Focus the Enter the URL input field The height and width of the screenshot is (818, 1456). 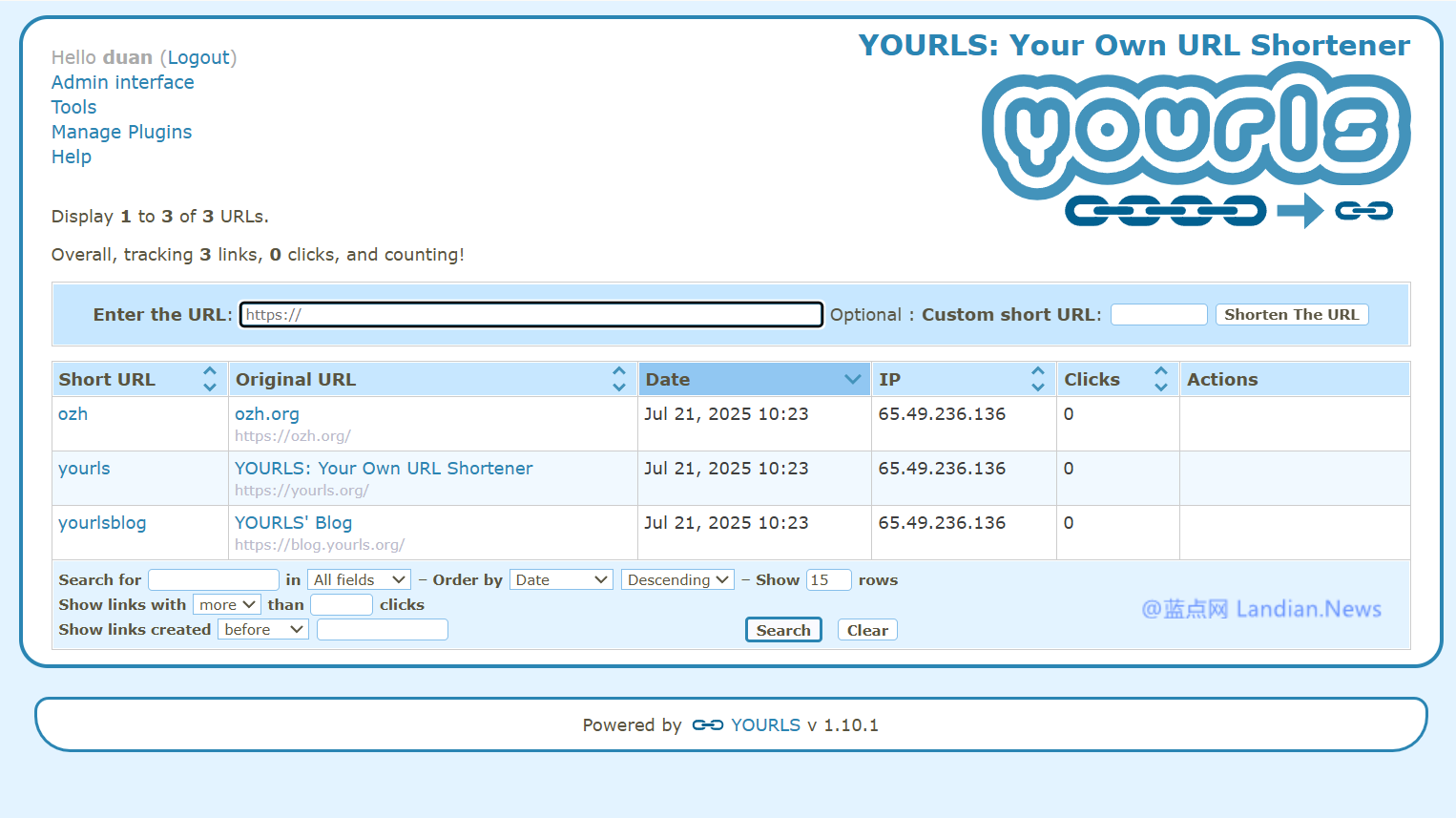click(x=530, y=315)
